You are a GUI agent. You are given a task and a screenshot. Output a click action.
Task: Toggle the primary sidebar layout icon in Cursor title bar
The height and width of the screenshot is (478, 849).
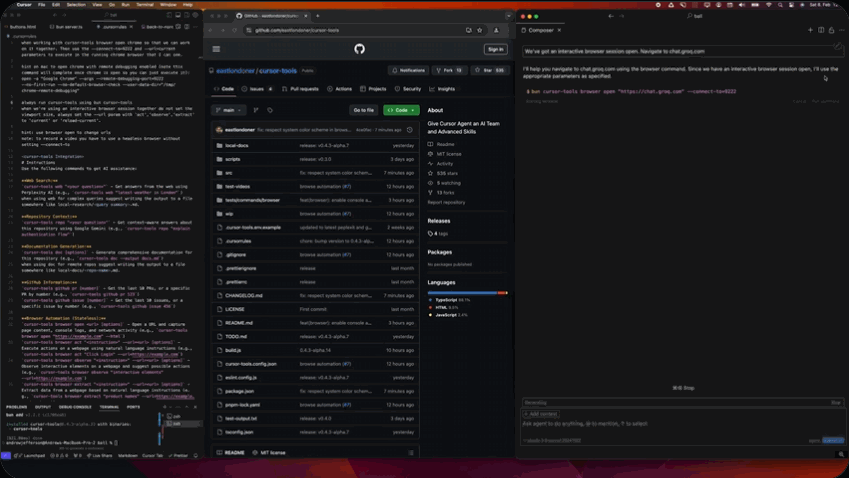(169, 15)
